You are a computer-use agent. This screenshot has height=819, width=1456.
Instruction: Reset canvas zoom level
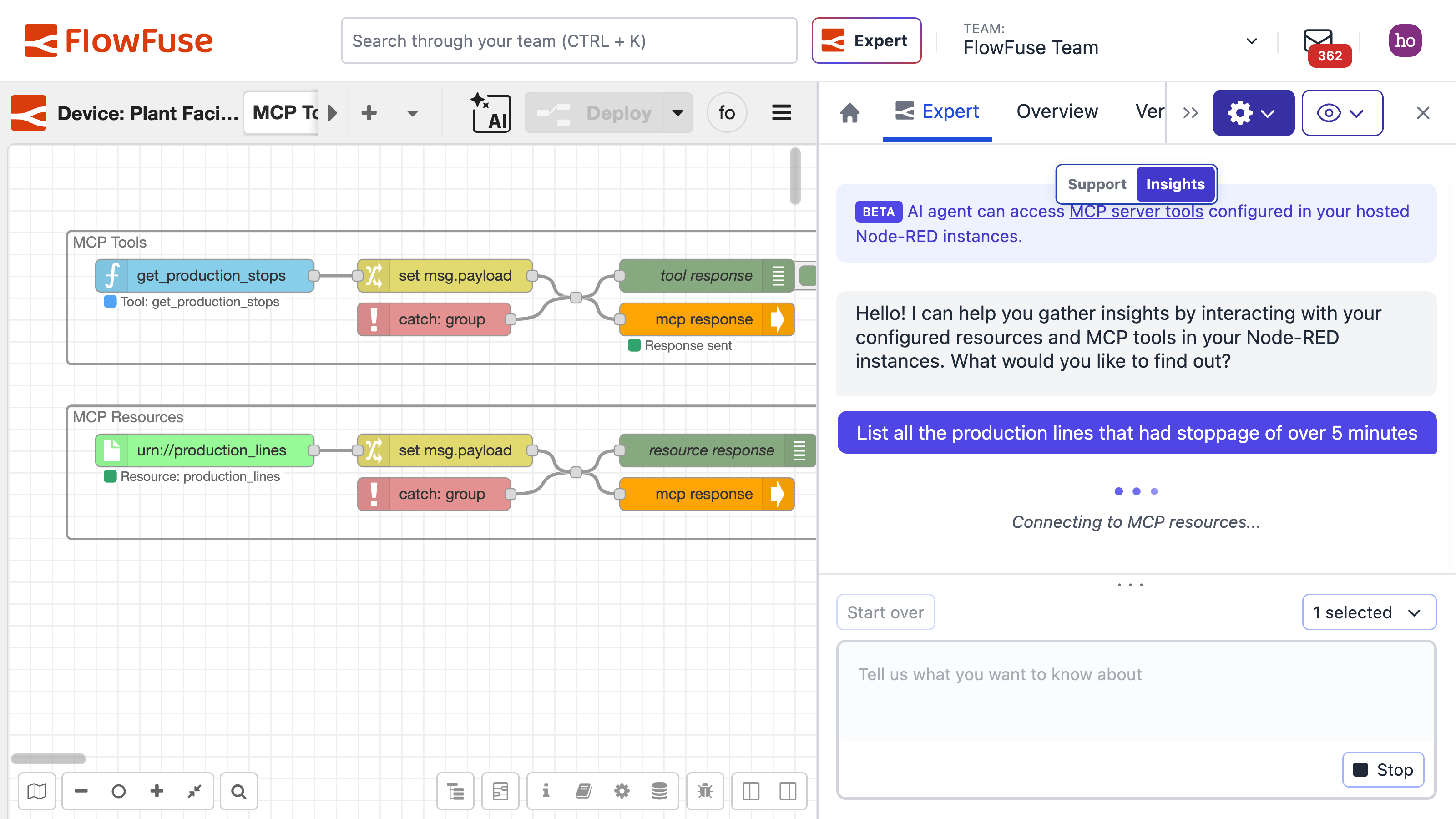(119, 791)
